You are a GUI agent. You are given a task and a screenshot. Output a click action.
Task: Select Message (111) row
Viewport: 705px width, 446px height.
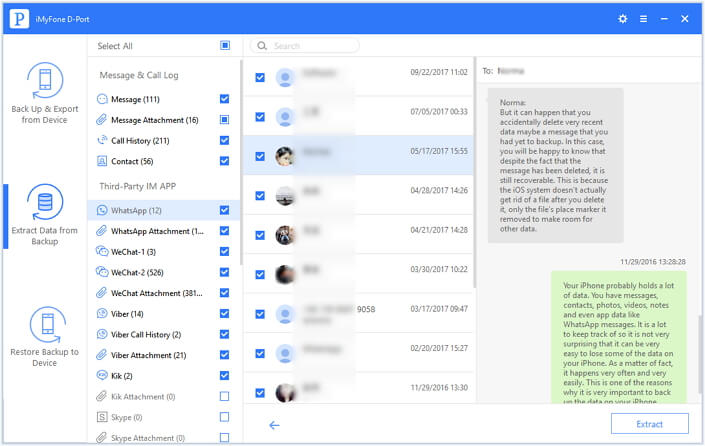[164, 99]
